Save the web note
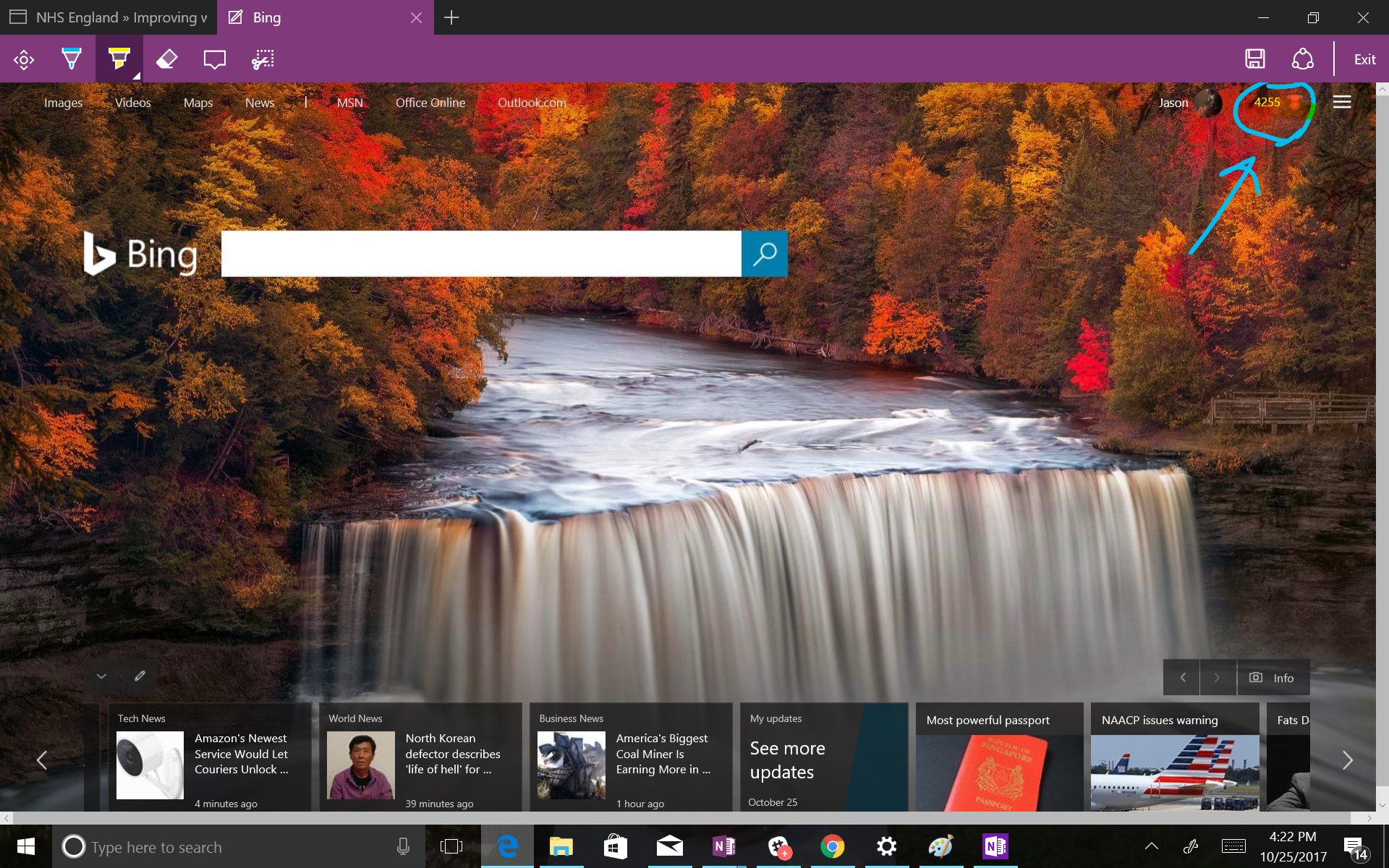 pos(1254,59)
